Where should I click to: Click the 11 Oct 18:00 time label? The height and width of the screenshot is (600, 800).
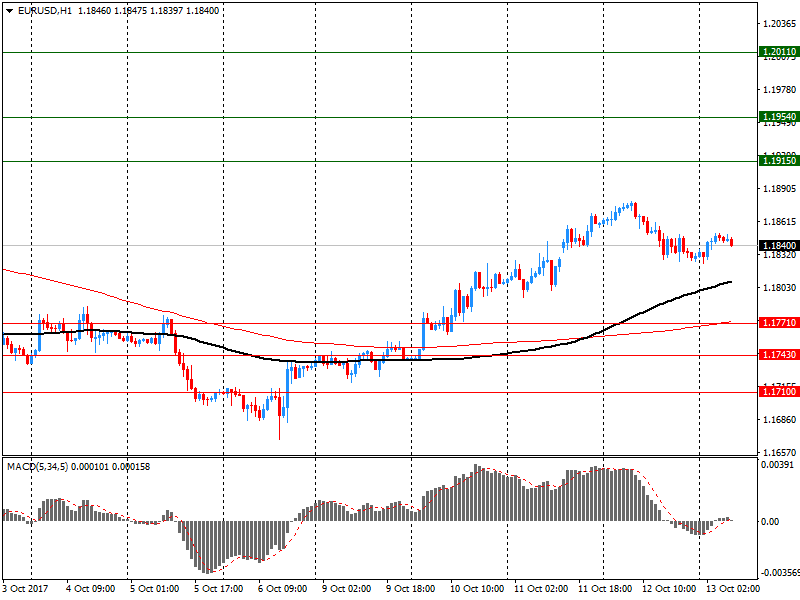pos(605,589)
